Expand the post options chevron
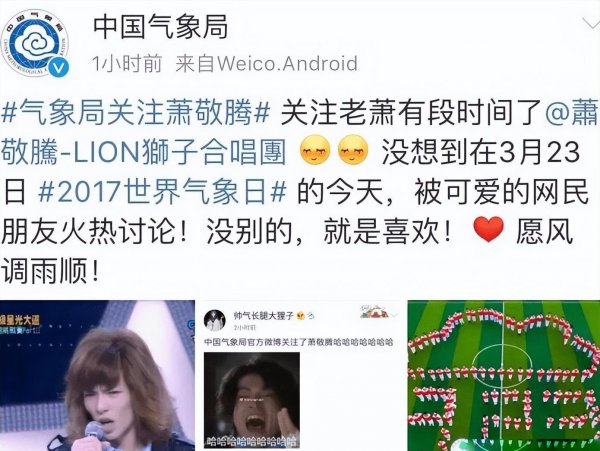 tap(592, 24)
